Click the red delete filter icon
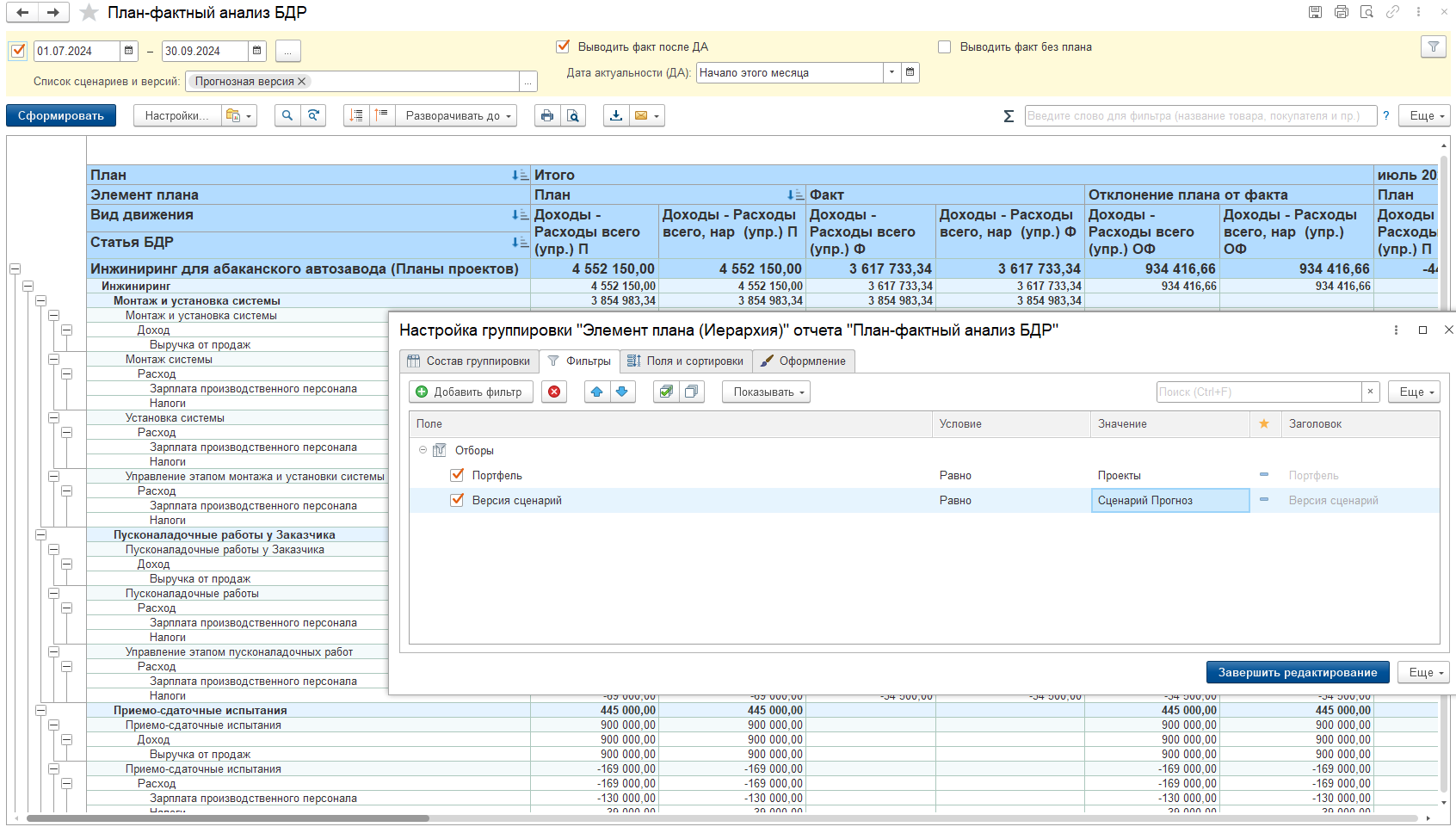1456x833 pixels. pyautogui.click(x=554, y=392)
